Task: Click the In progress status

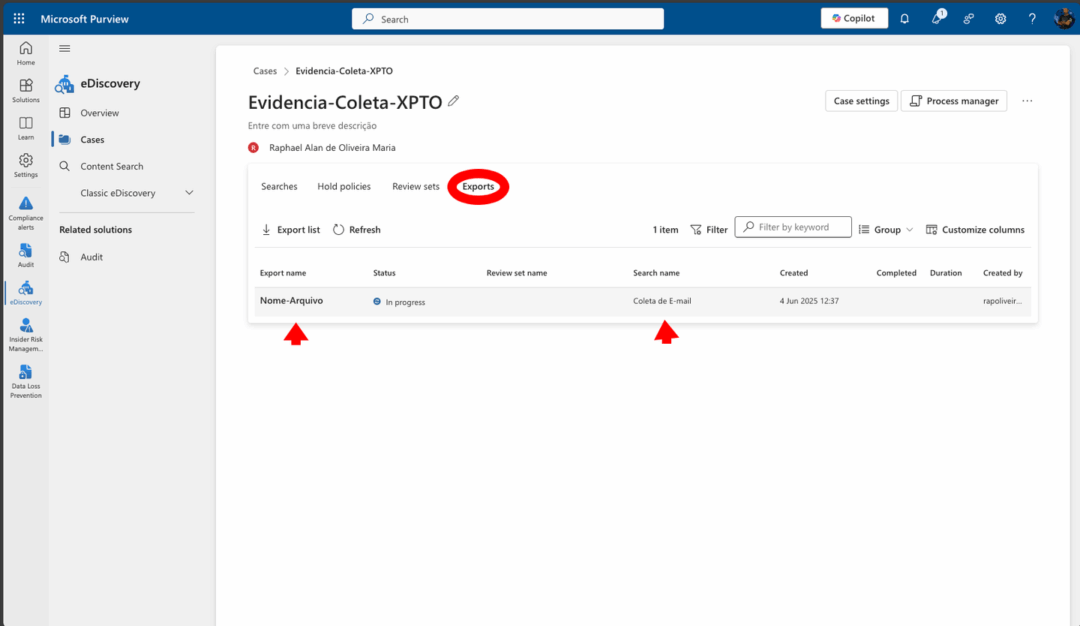Action: (399, 302)
